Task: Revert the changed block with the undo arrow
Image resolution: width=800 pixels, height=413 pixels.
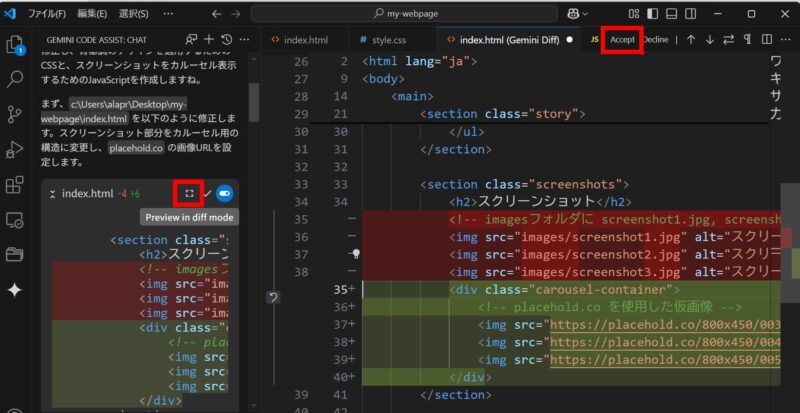Action: pos(273,298)
